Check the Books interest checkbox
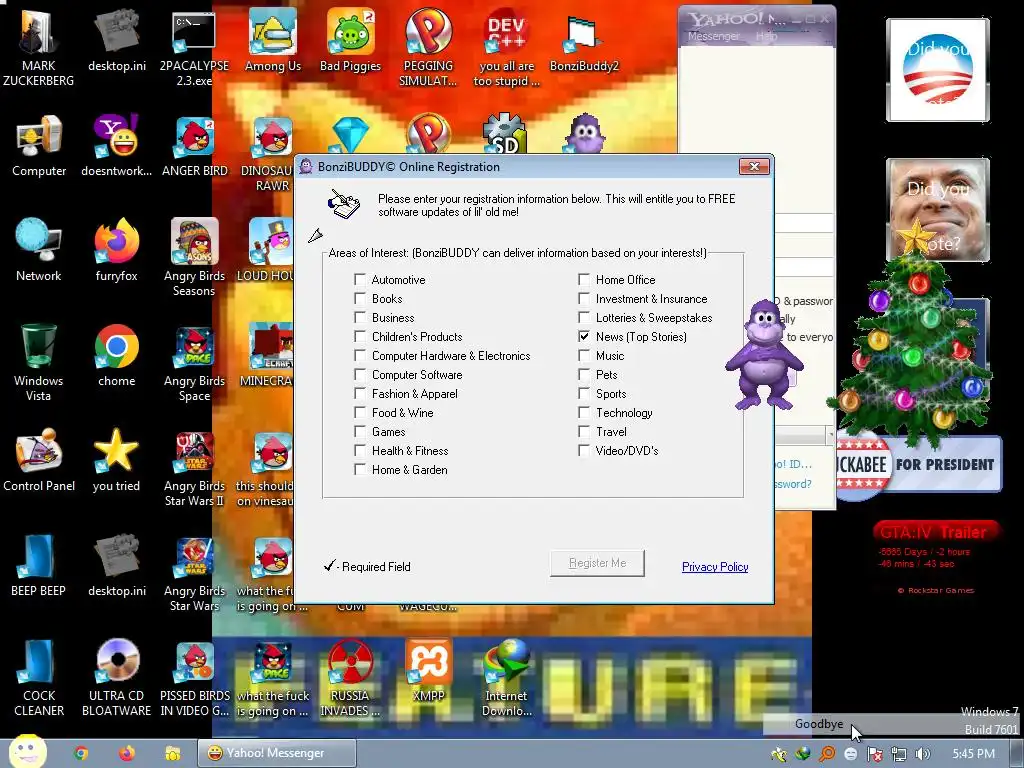Image resolution: width=1024 pixels, height=768 pixels. 360,298
